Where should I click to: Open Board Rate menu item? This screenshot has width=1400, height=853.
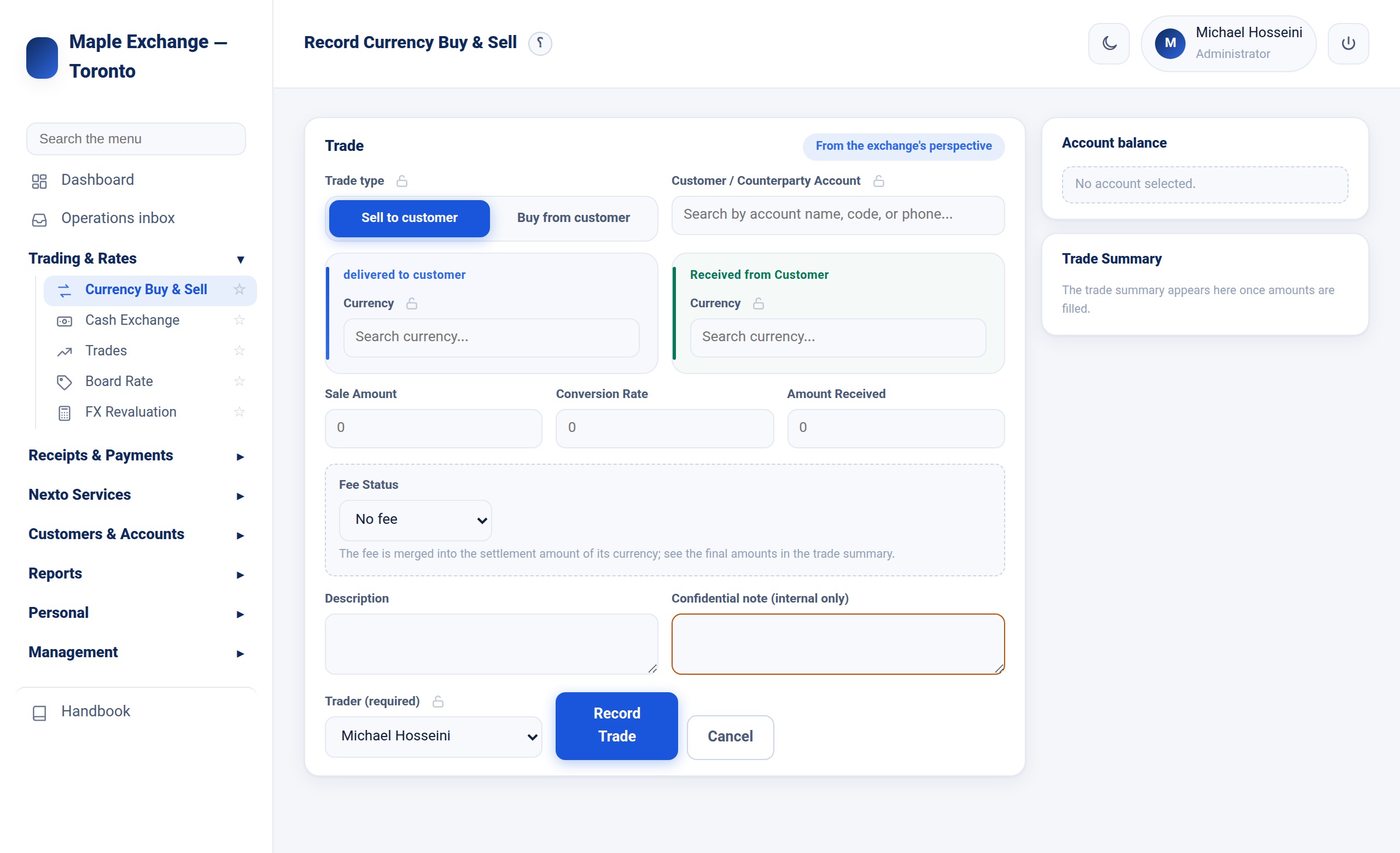[150, 382]
